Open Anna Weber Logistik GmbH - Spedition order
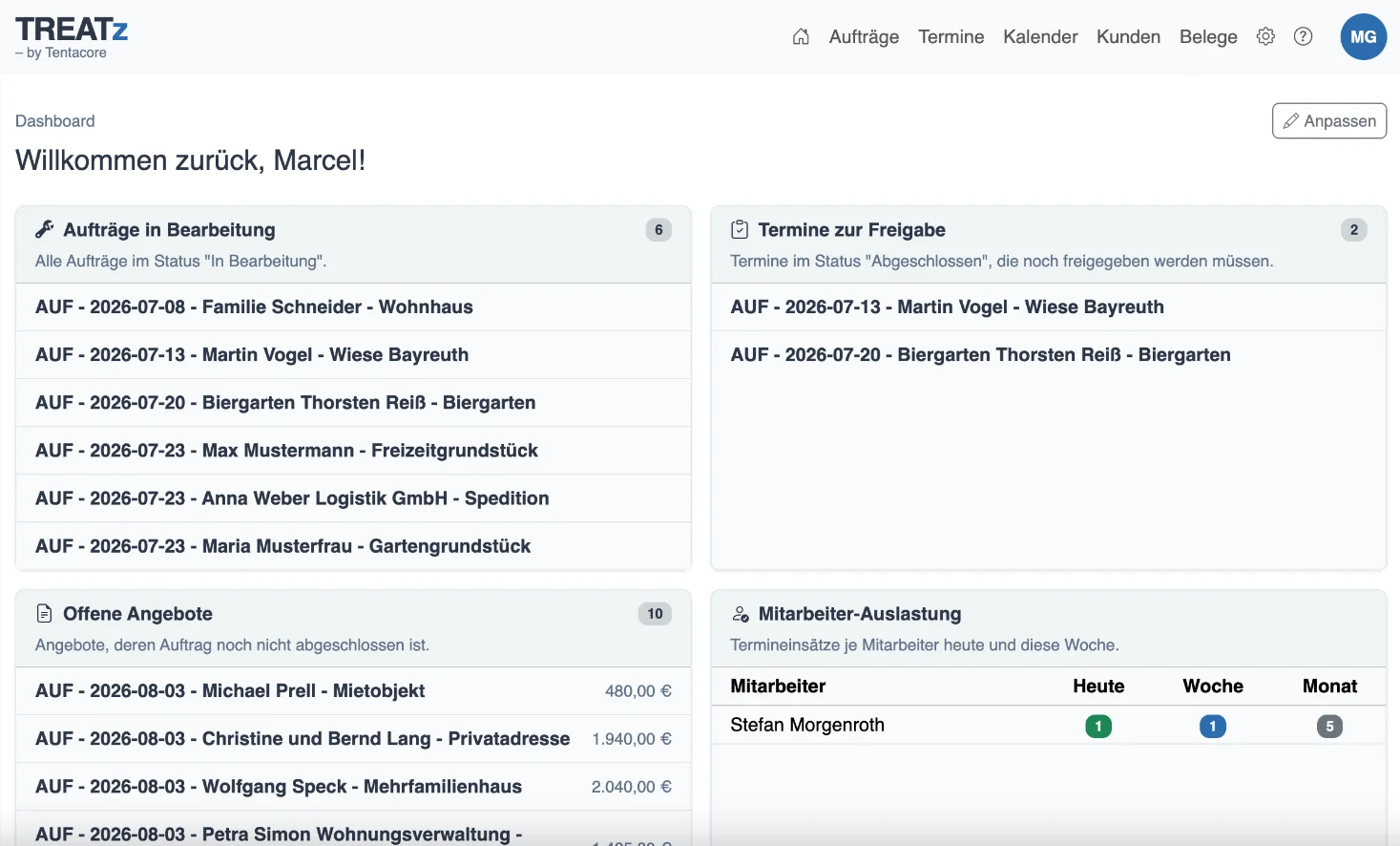1400x846 pixels. [x=353, y=497]
